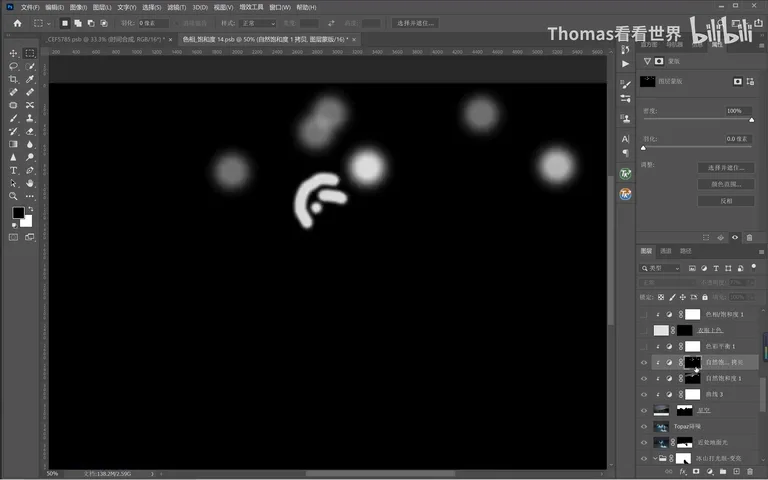This screenshot has height=480, width=768.
Task: Open the marquee tool preset dropdown arrow
Action: point(48,24)
